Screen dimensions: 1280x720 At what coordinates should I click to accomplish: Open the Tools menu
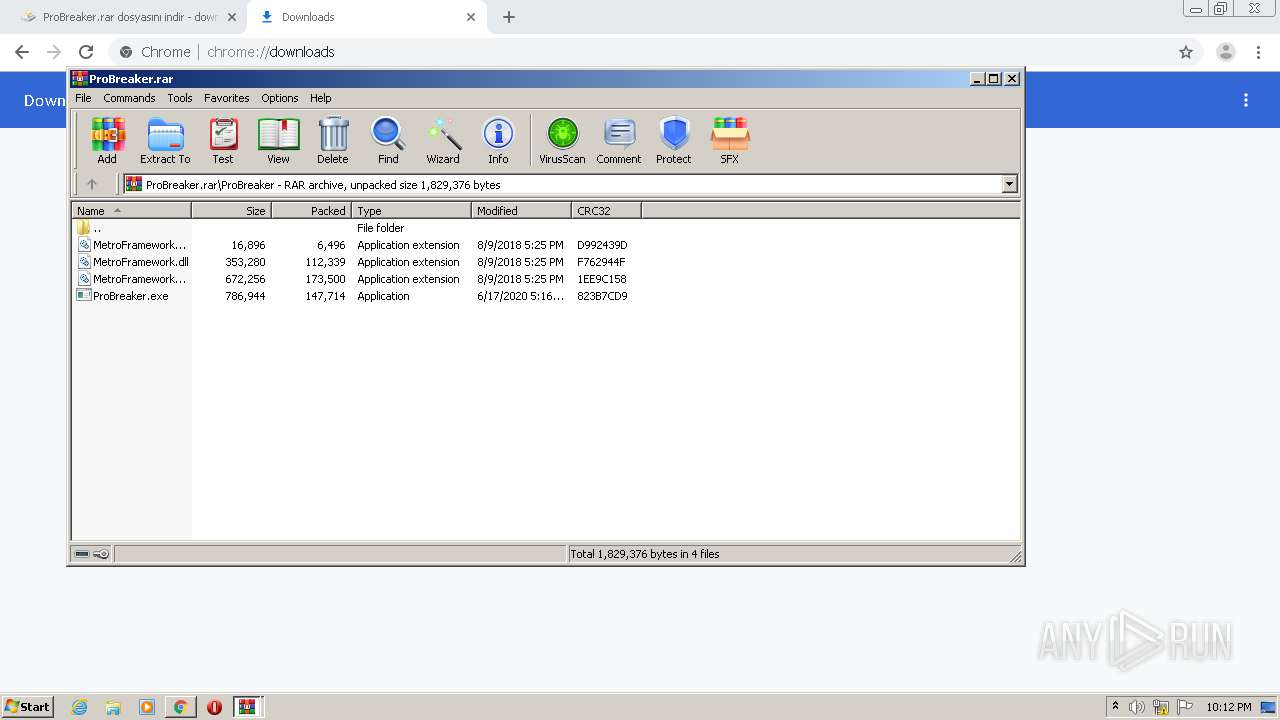(180, 98)
